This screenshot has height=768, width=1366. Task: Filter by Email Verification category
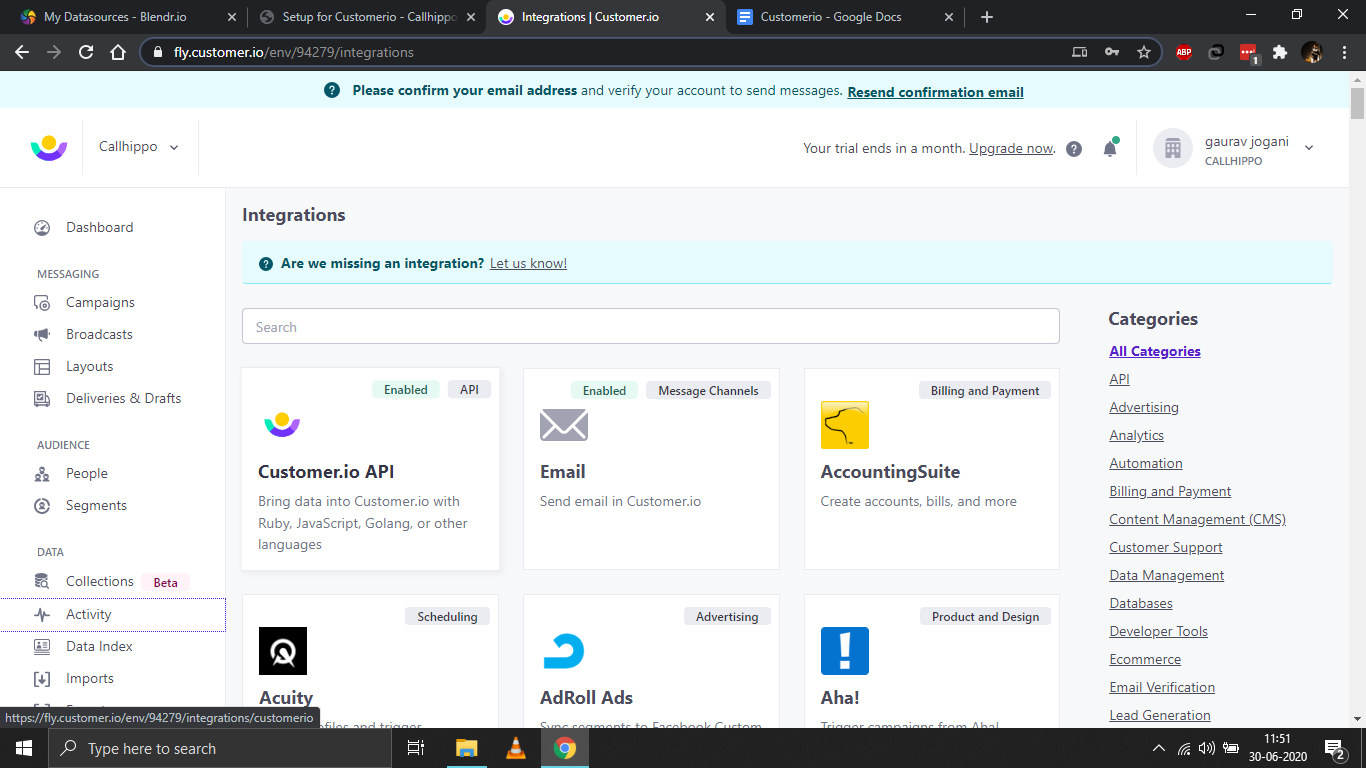[1162, 687]
